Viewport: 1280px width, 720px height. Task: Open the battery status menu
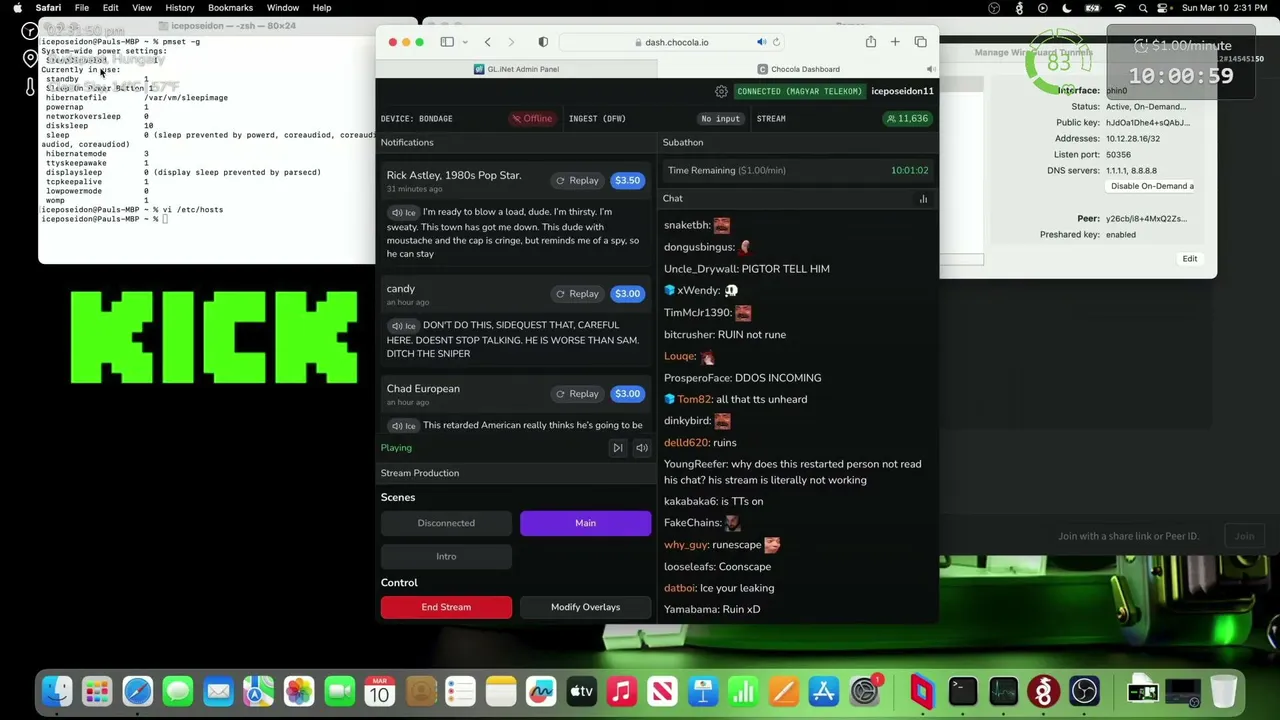click(1092, 8)
